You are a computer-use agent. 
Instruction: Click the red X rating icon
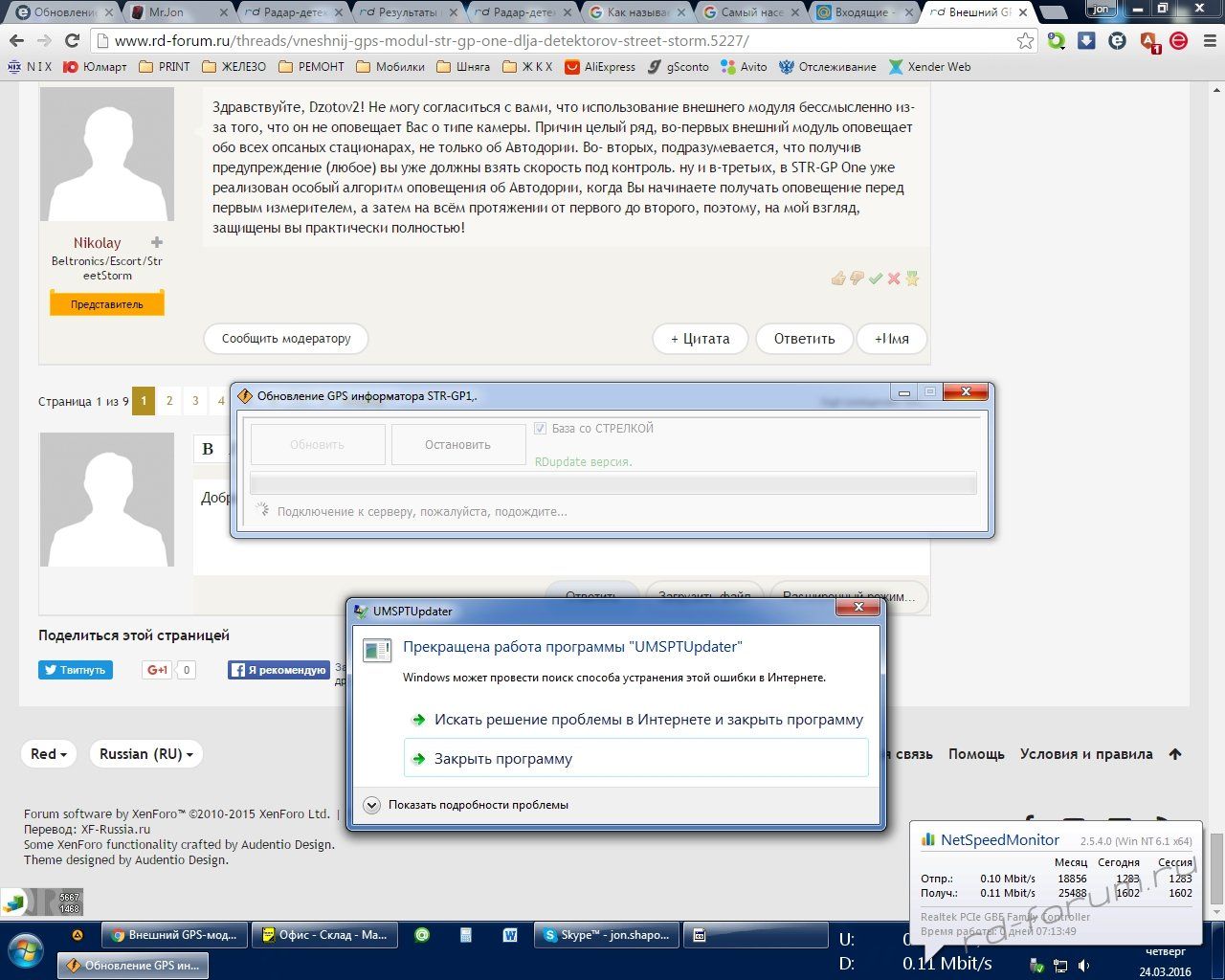[894, 278]
